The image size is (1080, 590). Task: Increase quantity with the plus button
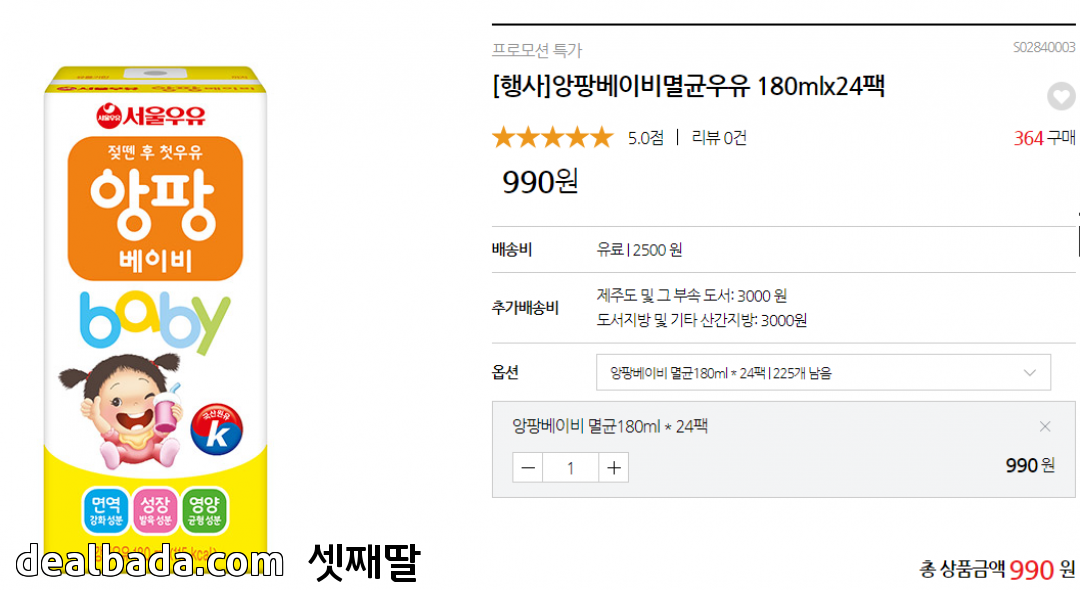point(614,467)
